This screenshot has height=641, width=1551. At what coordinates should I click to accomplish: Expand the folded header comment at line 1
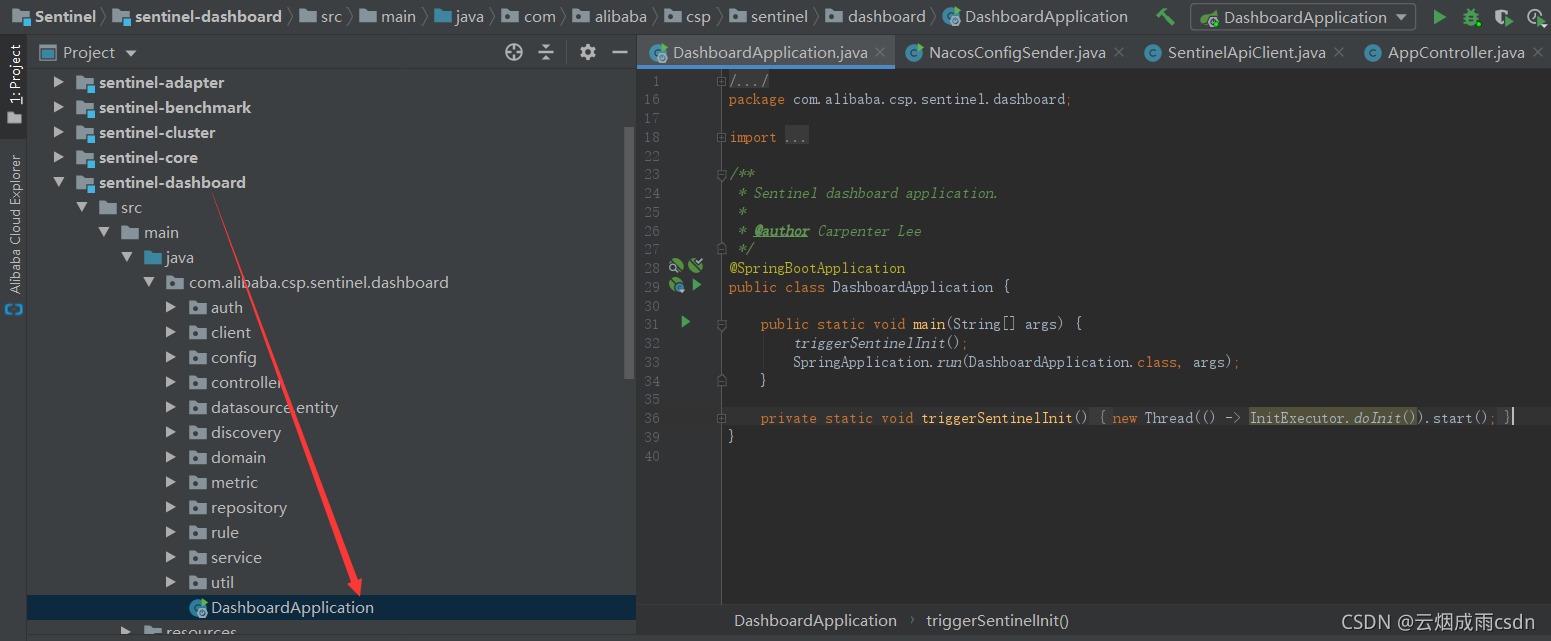721,81
